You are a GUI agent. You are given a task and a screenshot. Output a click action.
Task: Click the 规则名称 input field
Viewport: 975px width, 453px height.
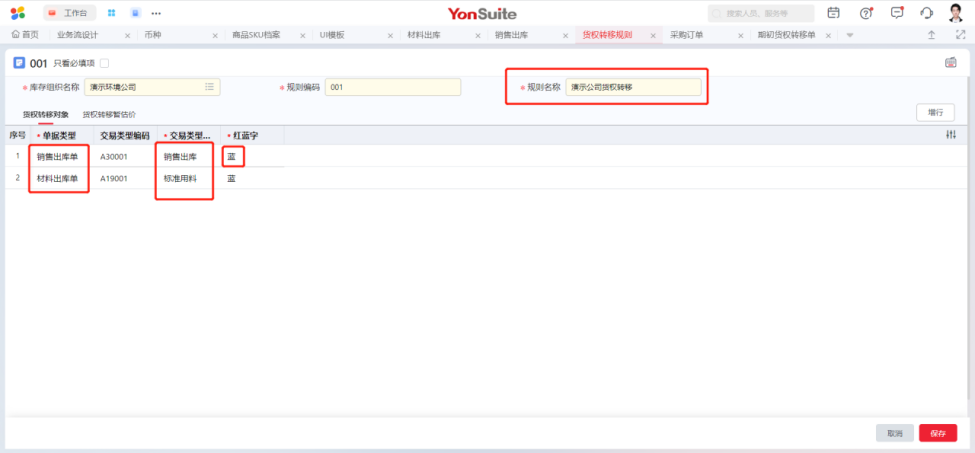coord(633,87)
